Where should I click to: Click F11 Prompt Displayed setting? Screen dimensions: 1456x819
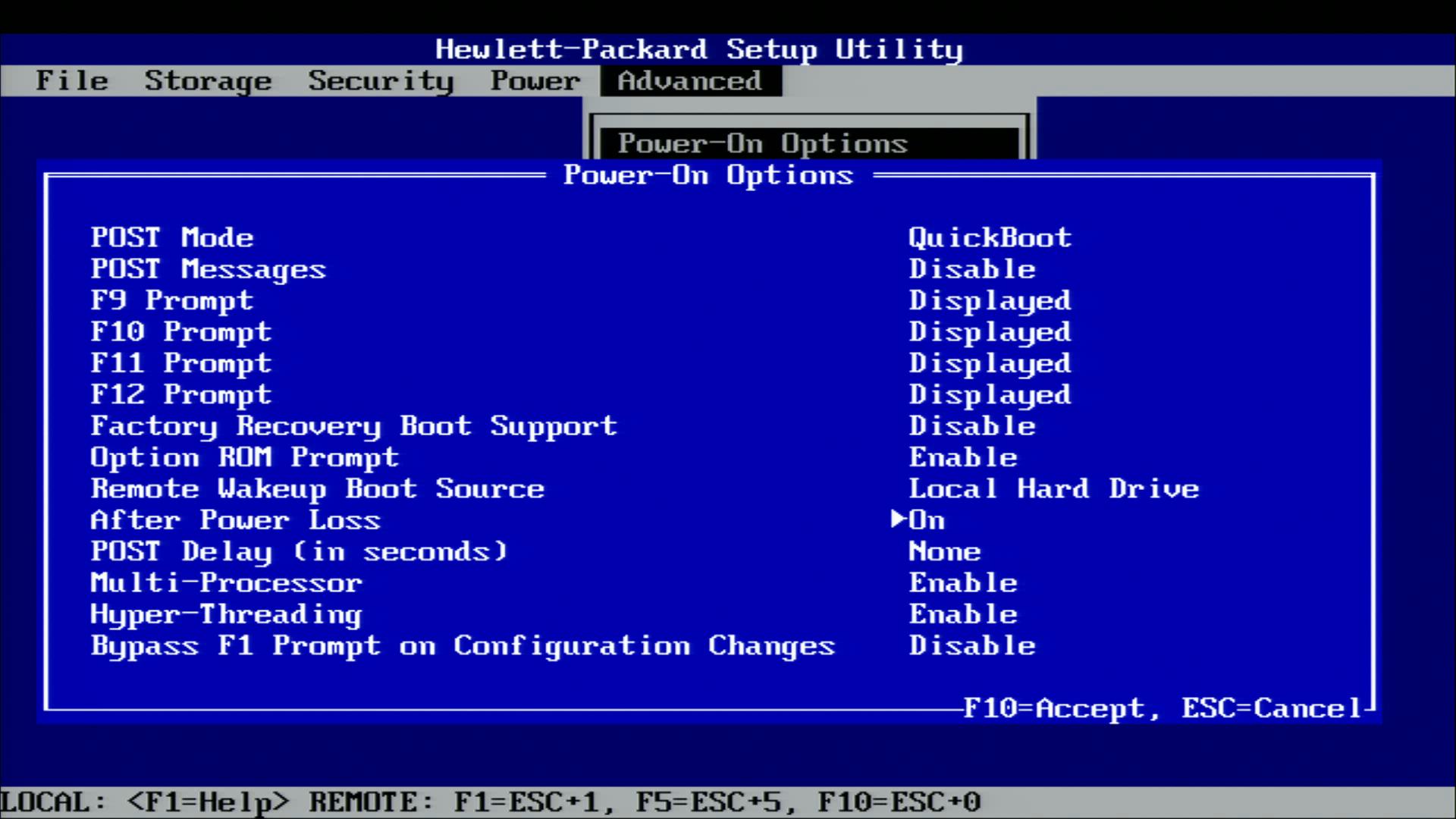989,363
